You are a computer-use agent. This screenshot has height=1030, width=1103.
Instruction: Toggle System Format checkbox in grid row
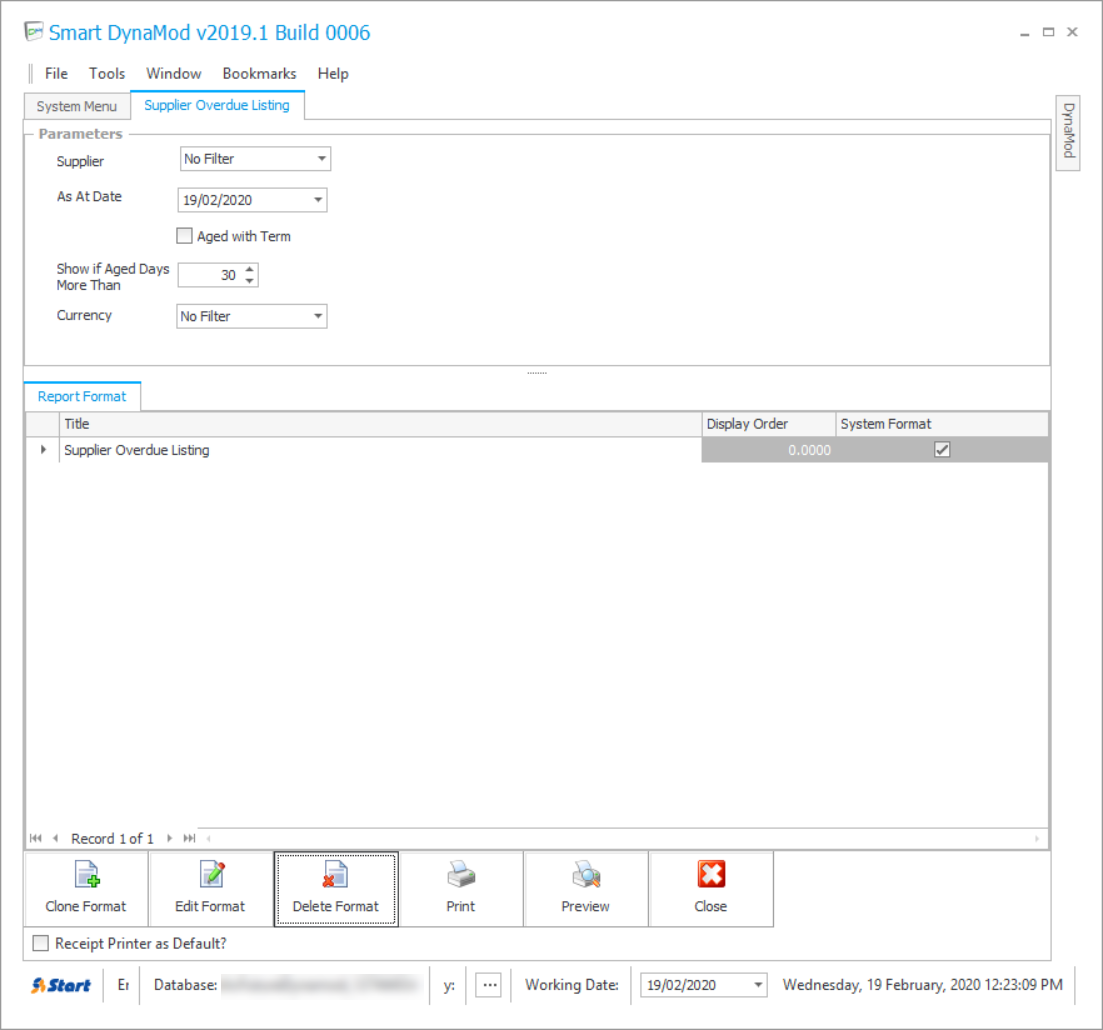tap(942, 450)
